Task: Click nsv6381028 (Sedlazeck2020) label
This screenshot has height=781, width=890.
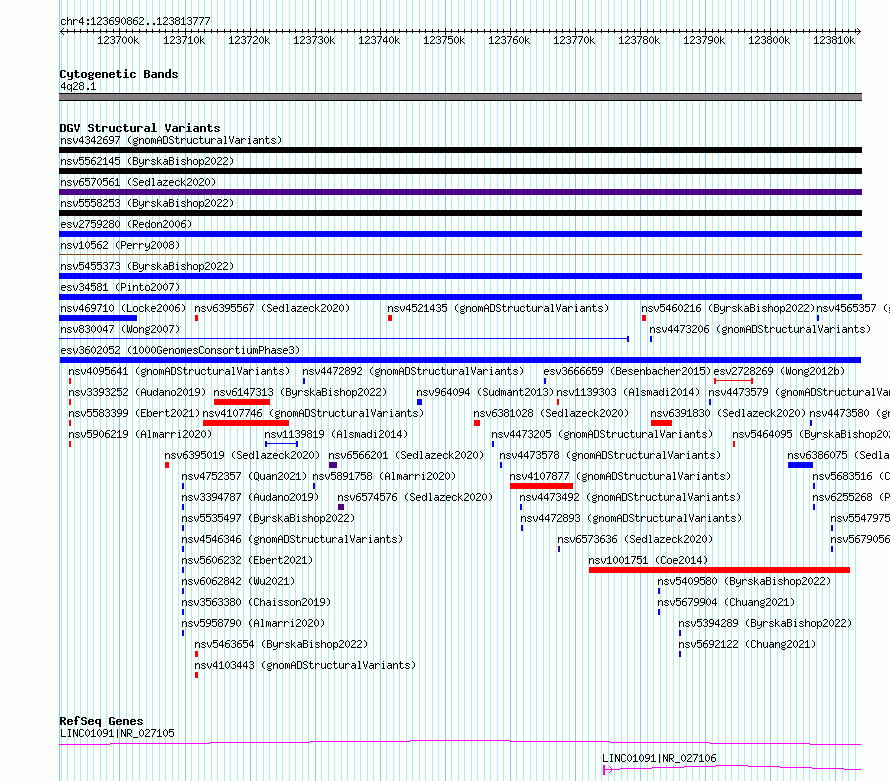Action: (551, 413)
